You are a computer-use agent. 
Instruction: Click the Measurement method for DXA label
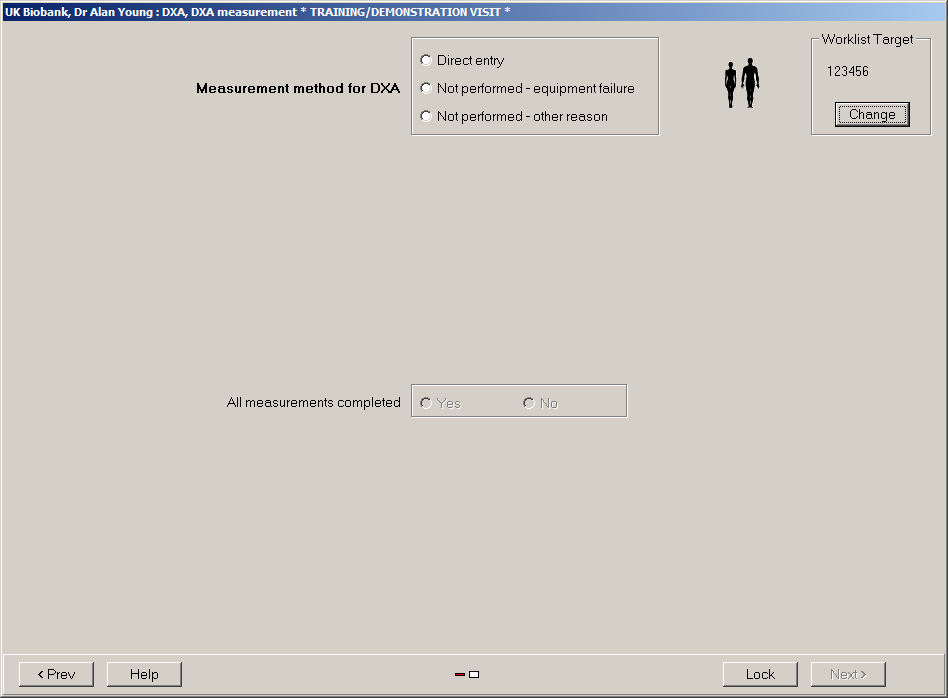tap(298, 89)
